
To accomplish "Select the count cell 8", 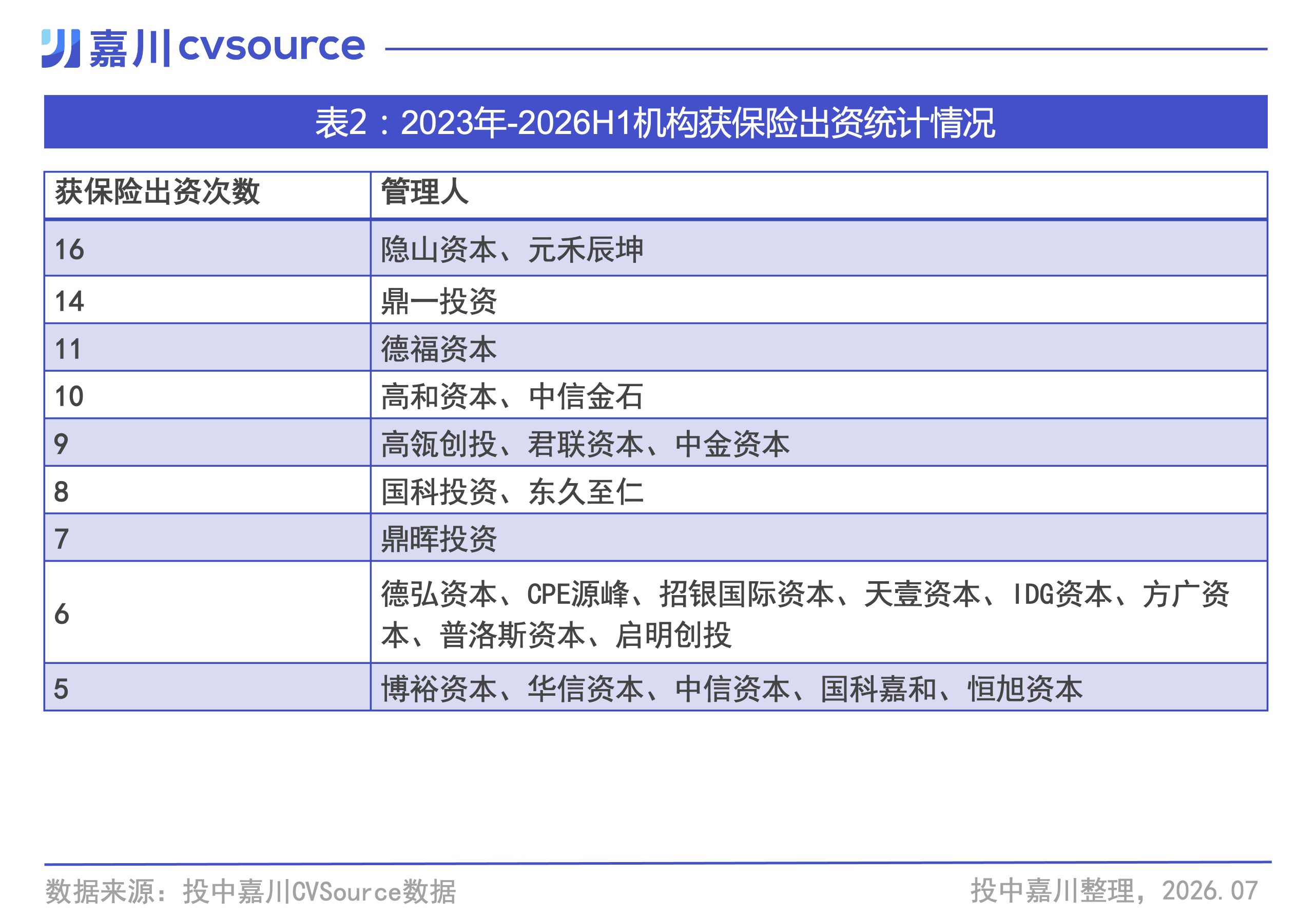I will click(207, 490).
